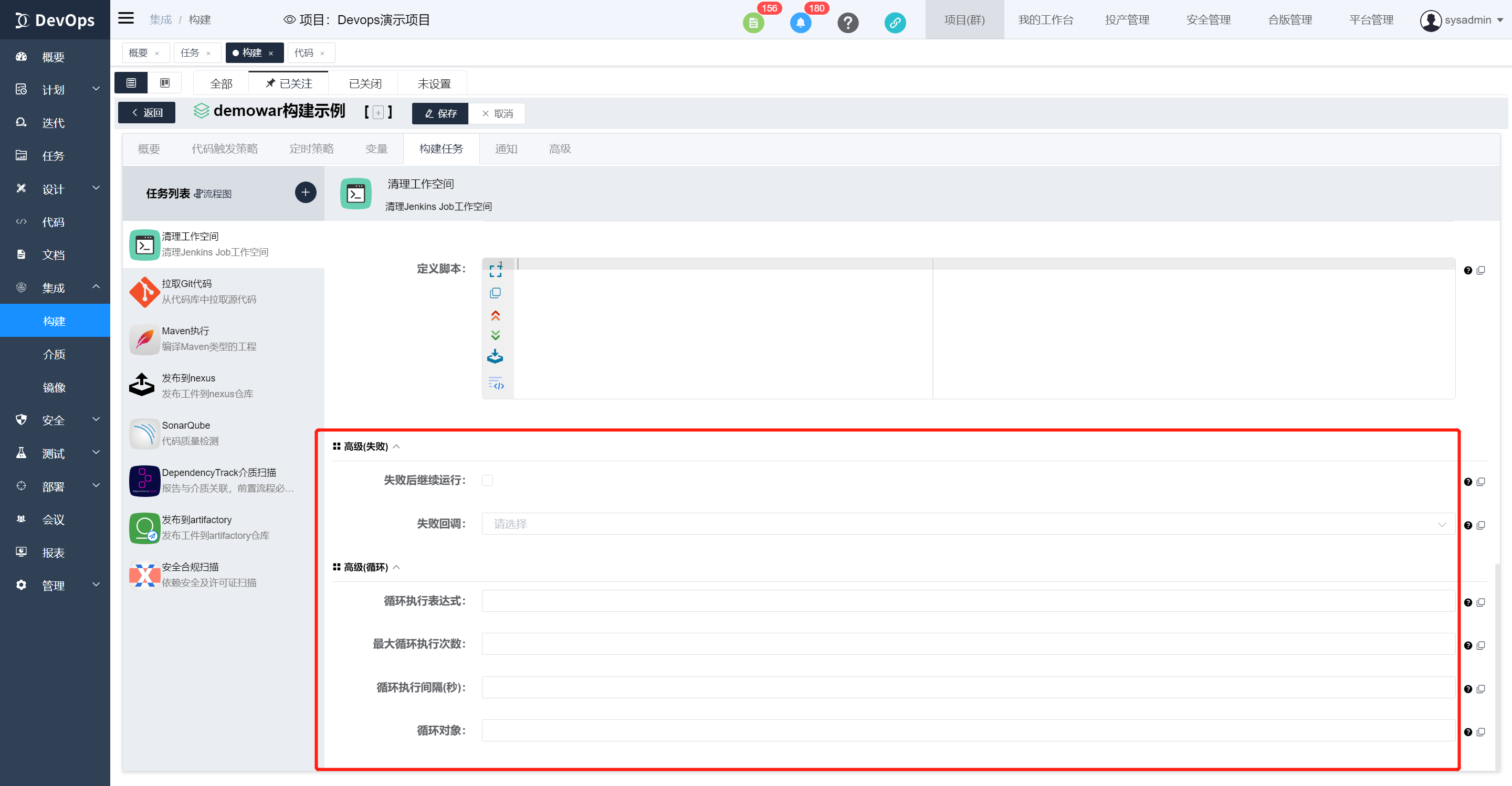Click the green double-down arrow in the script toolbar
Image resolution: width=1512 pixels, height=786 pixels.
[x=496, y=335]
